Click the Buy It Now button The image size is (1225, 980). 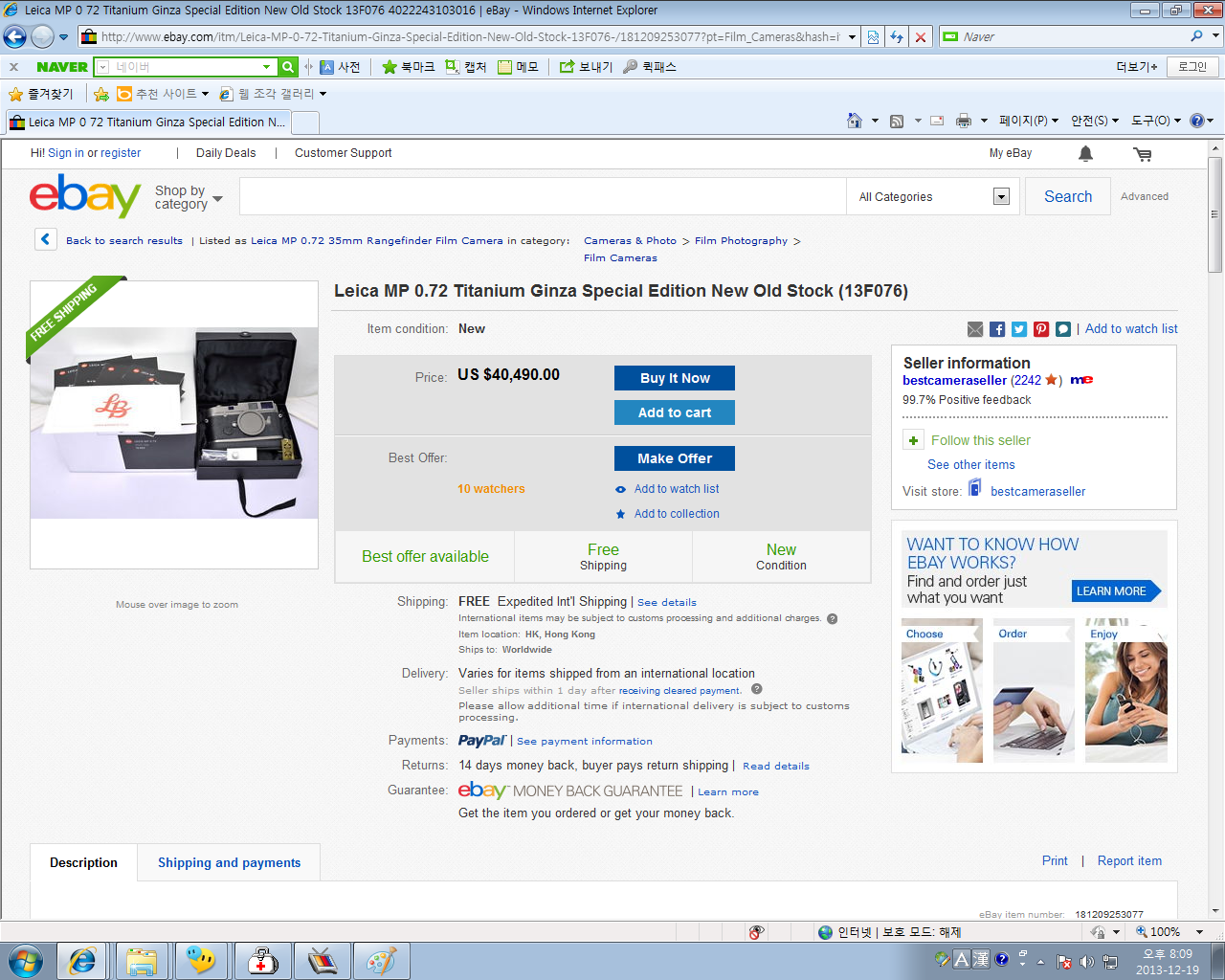tap(675, 378)
